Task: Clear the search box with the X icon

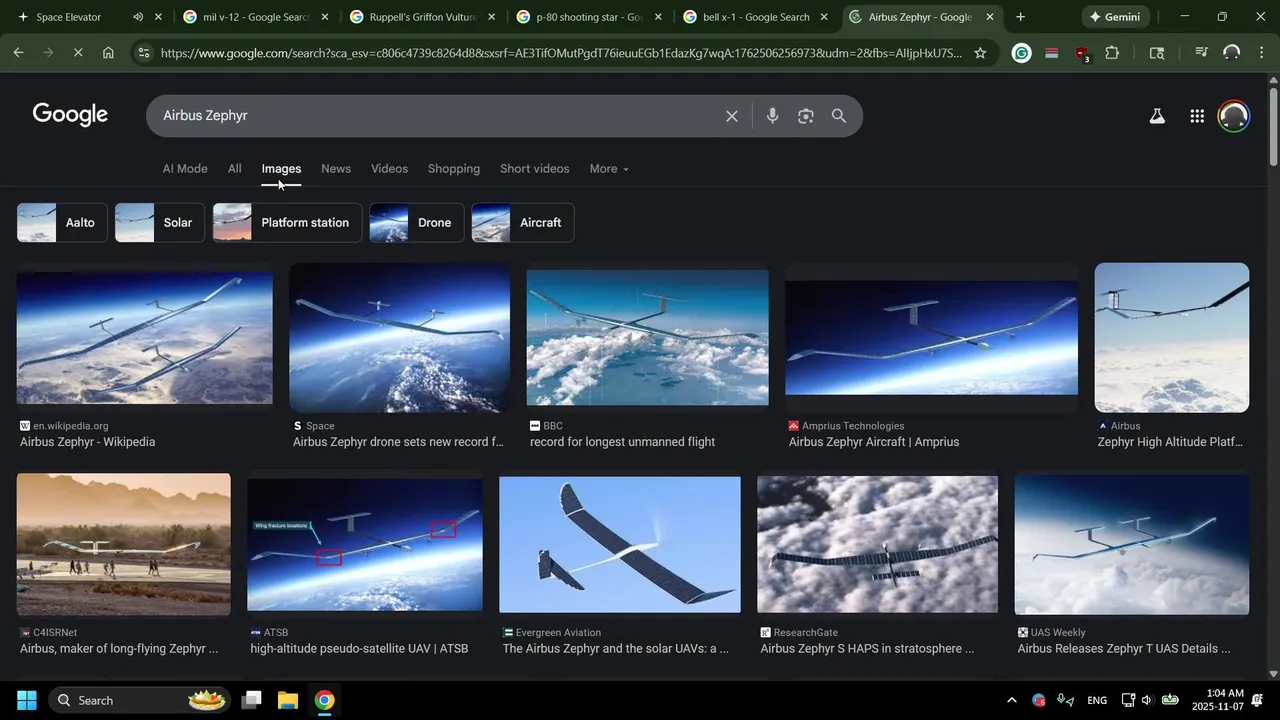Action: tap(732, 116)
